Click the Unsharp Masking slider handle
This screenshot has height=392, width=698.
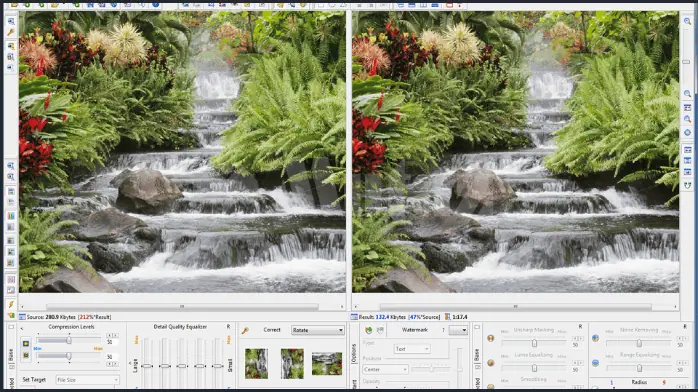[535, 344]
